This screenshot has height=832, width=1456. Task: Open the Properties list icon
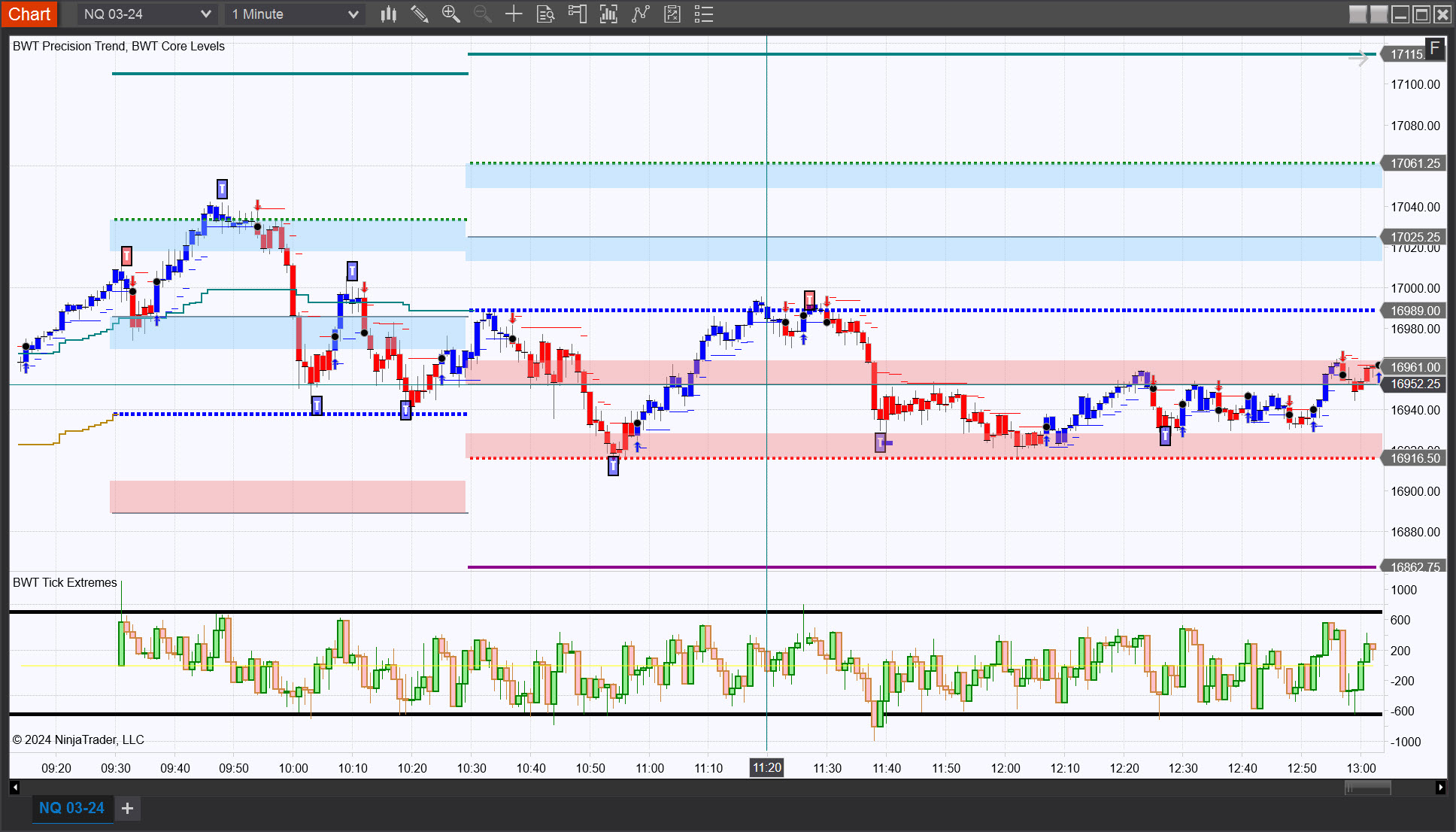tap(703, 14)
